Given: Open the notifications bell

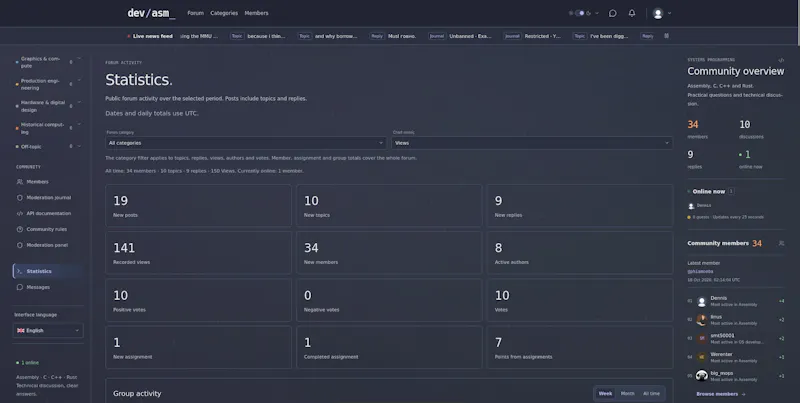Looking at the screenshot, I should (x=632, y=13).
